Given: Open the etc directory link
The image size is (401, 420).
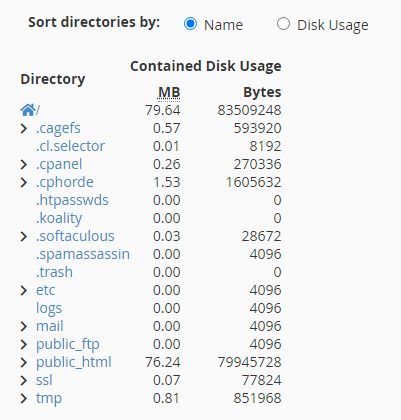Looking at the screenshot, I should point(46,290).
